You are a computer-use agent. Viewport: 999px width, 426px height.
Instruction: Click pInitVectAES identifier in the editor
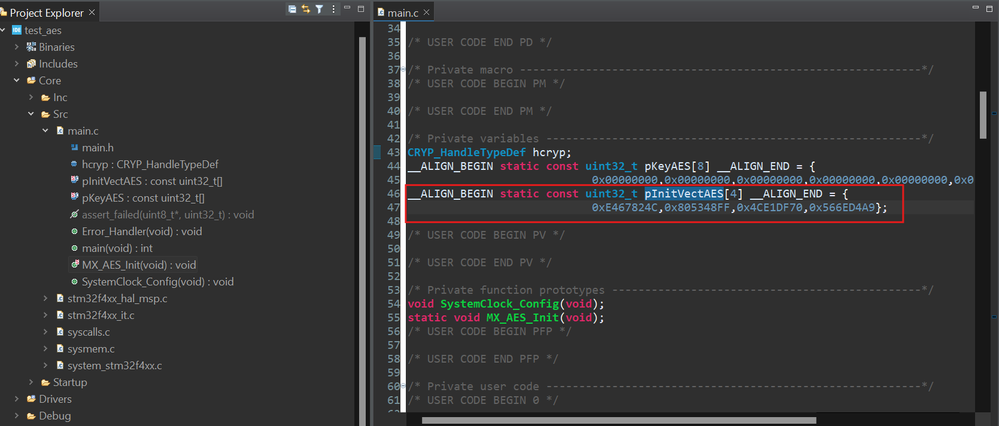pyautogui.click(x=684, y=193)
